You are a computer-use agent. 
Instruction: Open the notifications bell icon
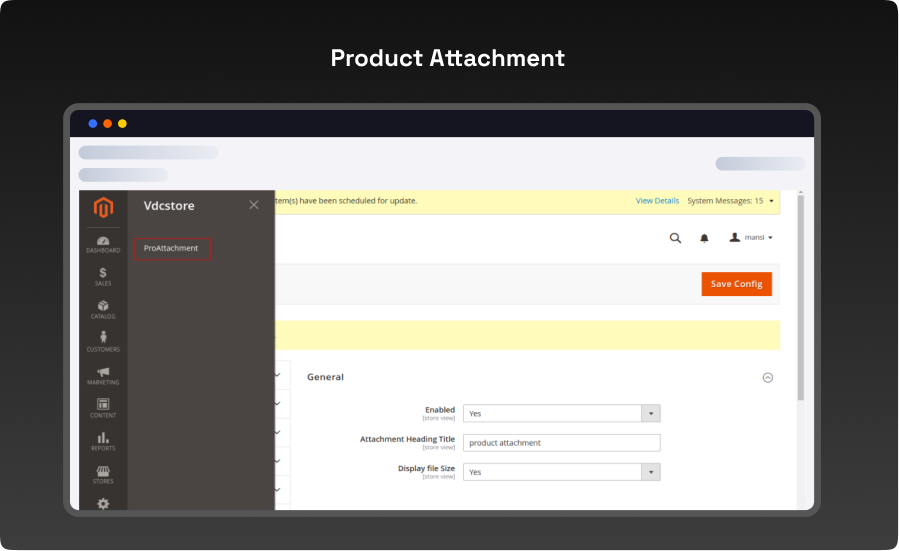(x=704, y=238)
